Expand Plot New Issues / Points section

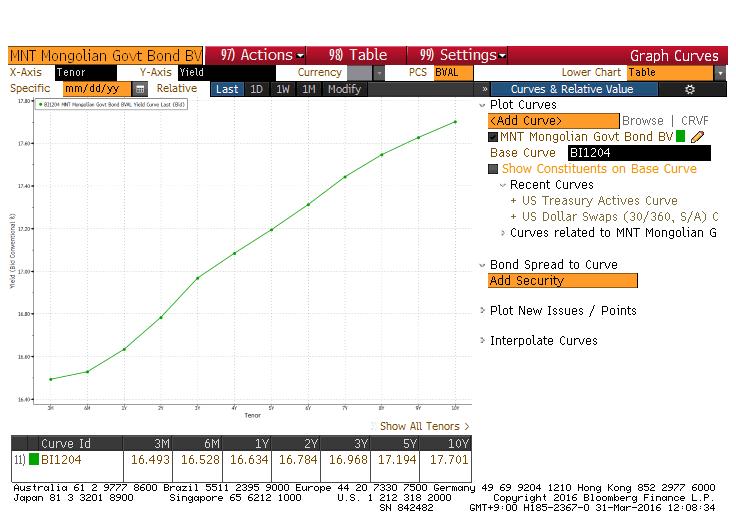pos(482,310)
